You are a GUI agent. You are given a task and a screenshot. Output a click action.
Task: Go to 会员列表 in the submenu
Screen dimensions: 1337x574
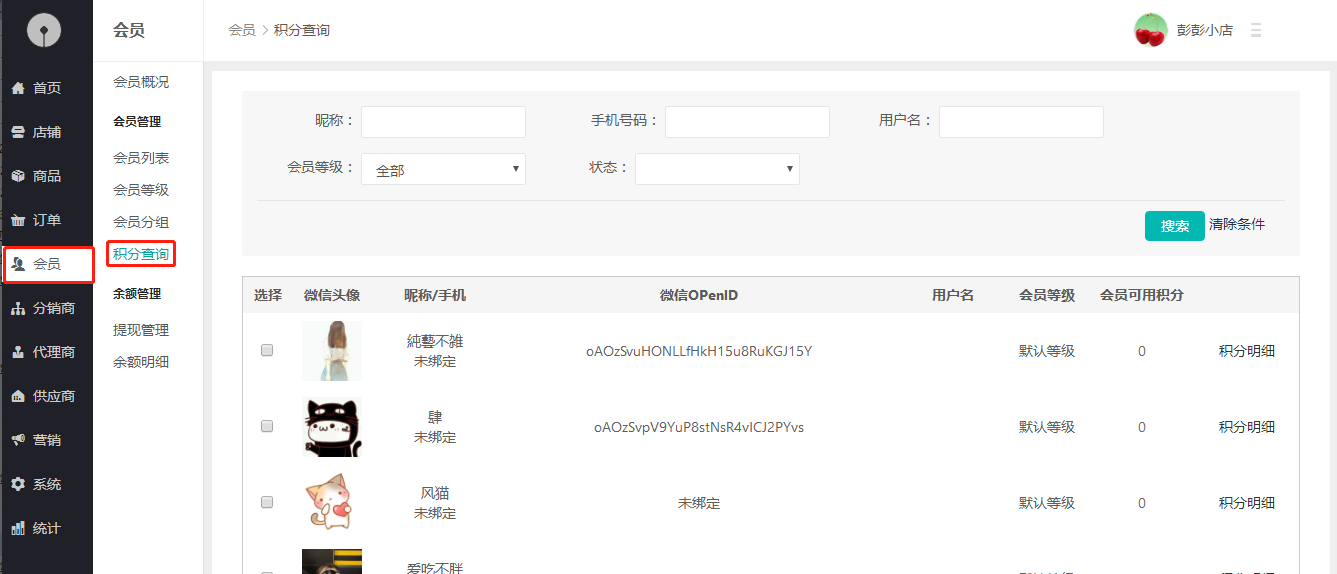(x=141, y=158)
